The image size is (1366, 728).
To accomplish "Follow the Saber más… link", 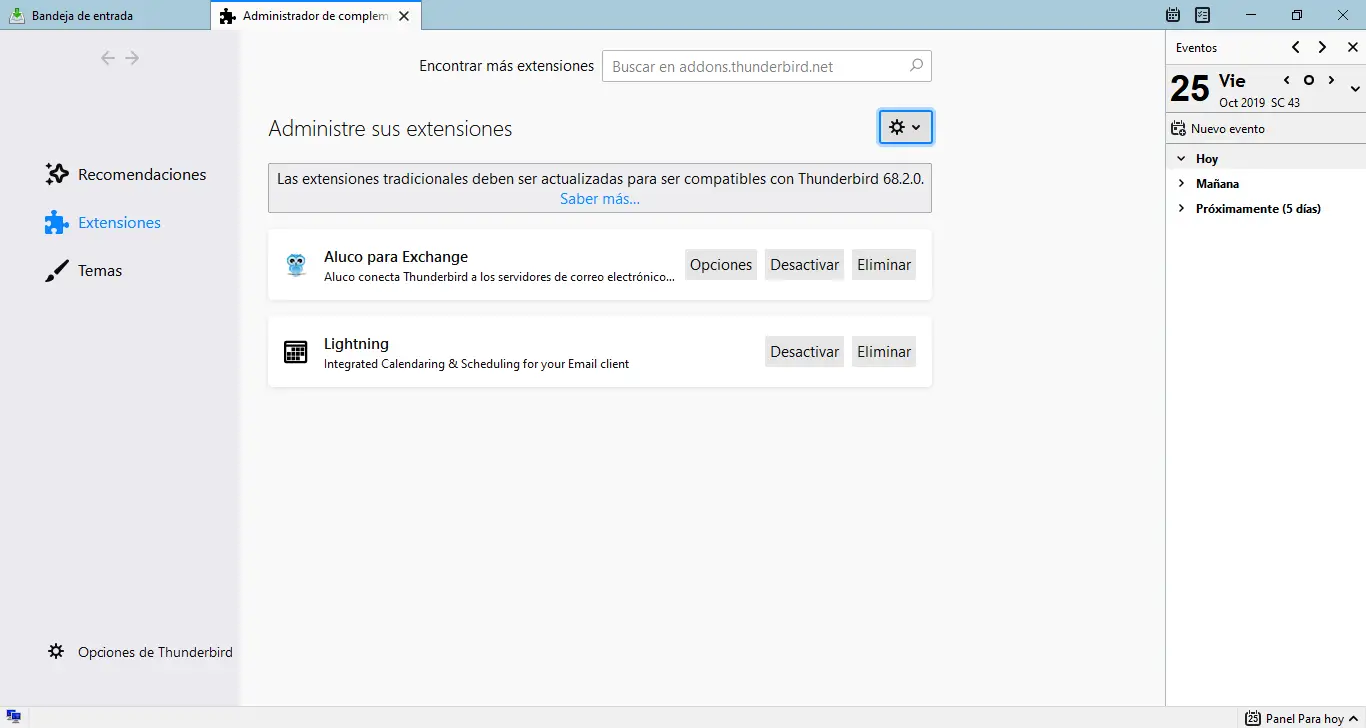I will pyautogui.click(x=600, y=198).
